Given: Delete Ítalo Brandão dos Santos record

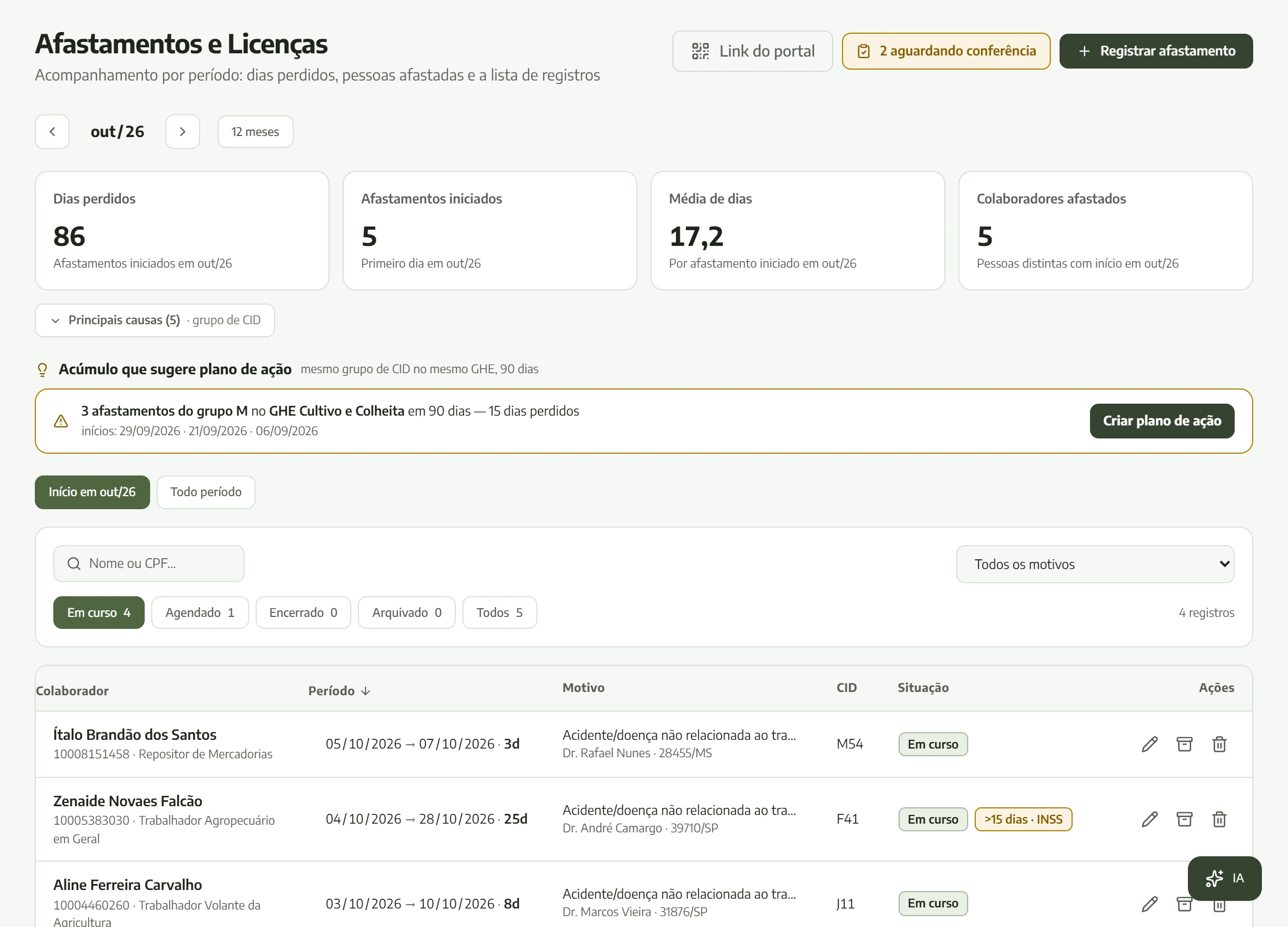Looking at the screenshot, I should pyautogui.click(x=1219, y=744).
